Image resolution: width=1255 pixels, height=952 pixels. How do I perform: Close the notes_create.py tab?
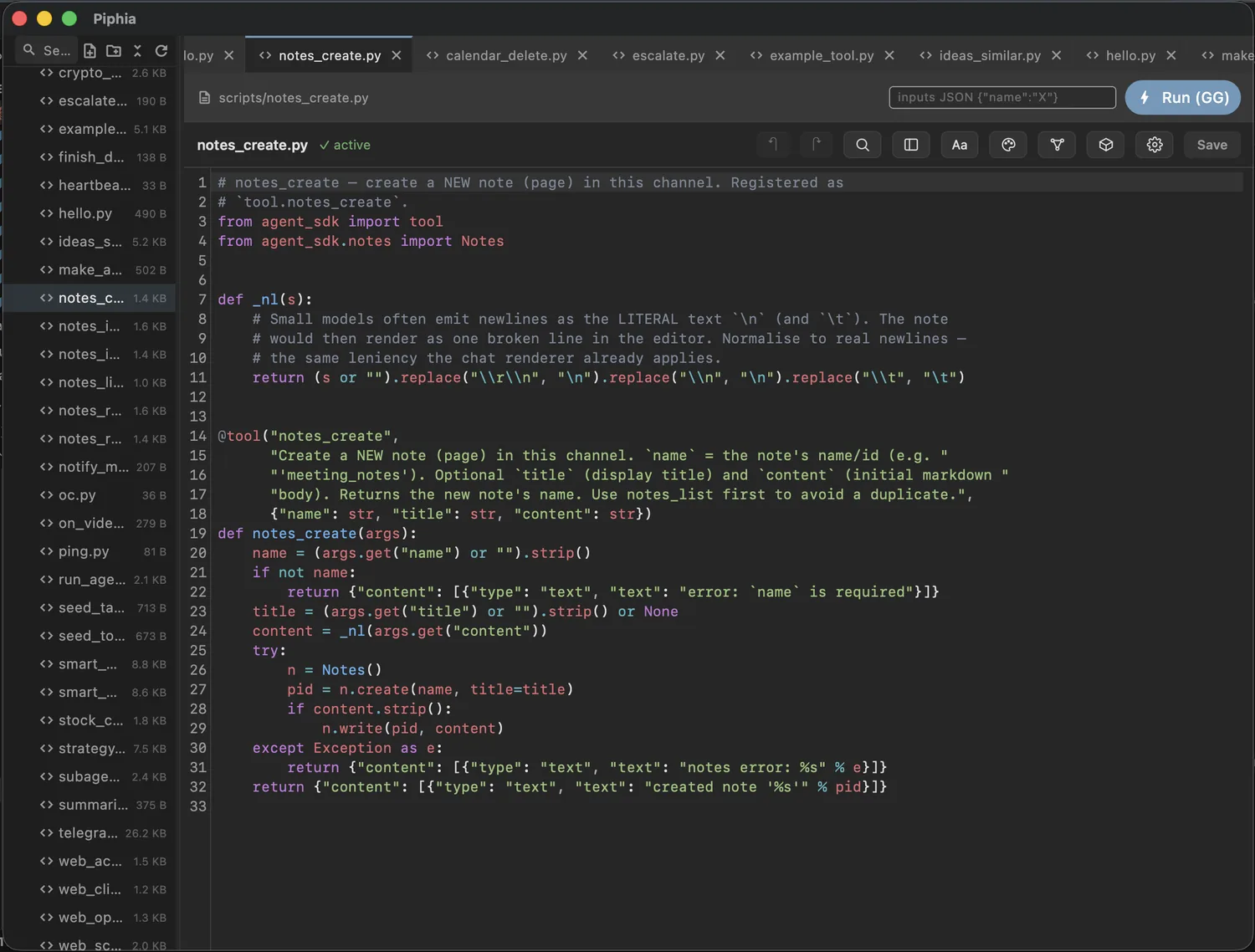tap(397, 55)
